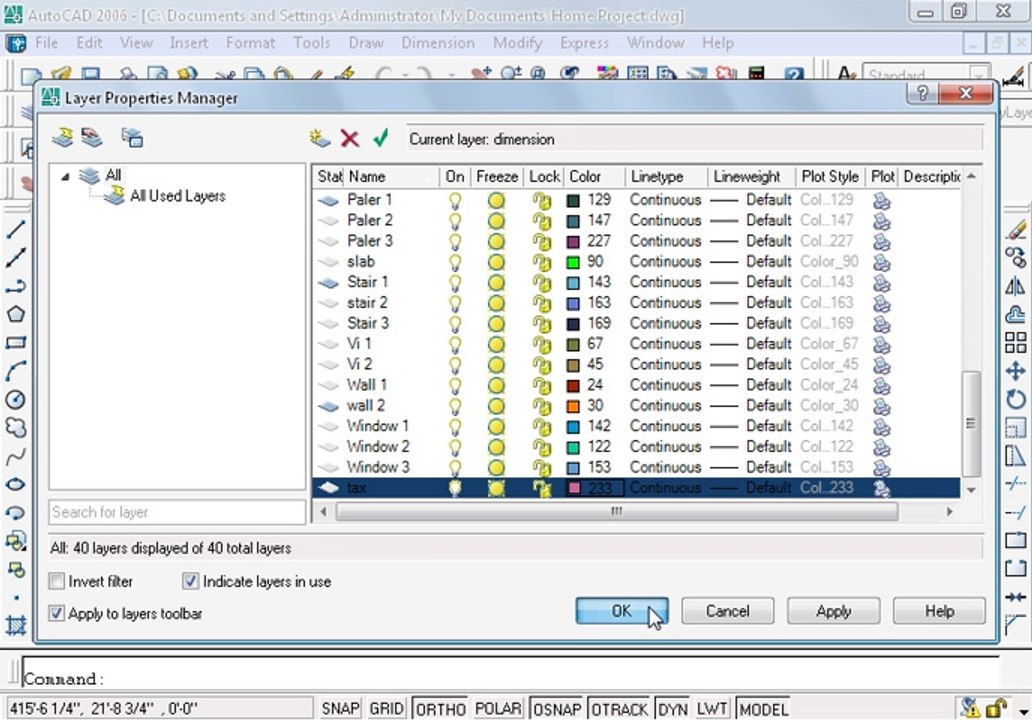Toggle the lock icon for Wall 1

pos(542,385)
